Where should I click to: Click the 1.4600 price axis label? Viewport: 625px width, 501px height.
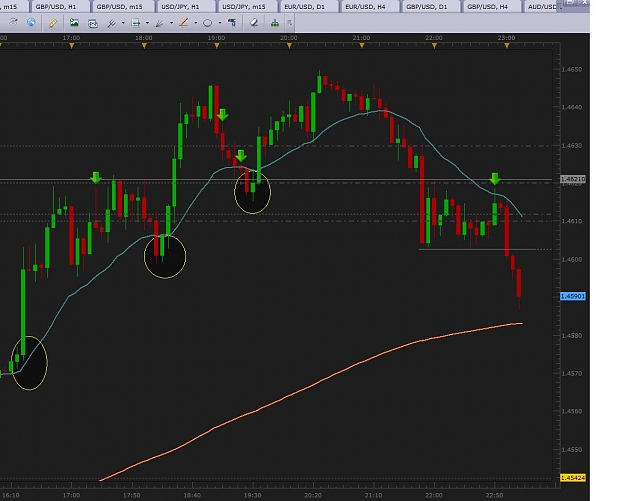pos(571,259)
